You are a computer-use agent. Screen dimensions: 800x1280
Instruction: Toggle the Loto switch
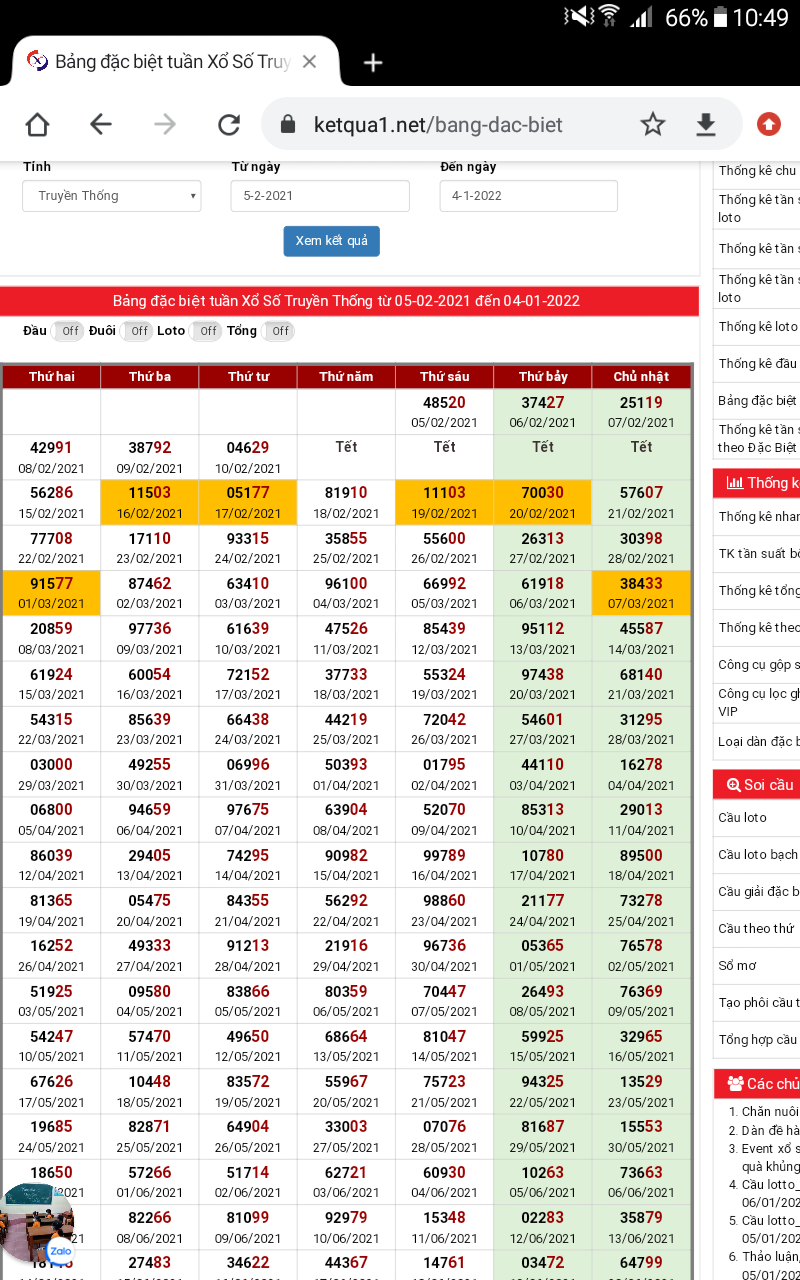click(x=205, y=331)
